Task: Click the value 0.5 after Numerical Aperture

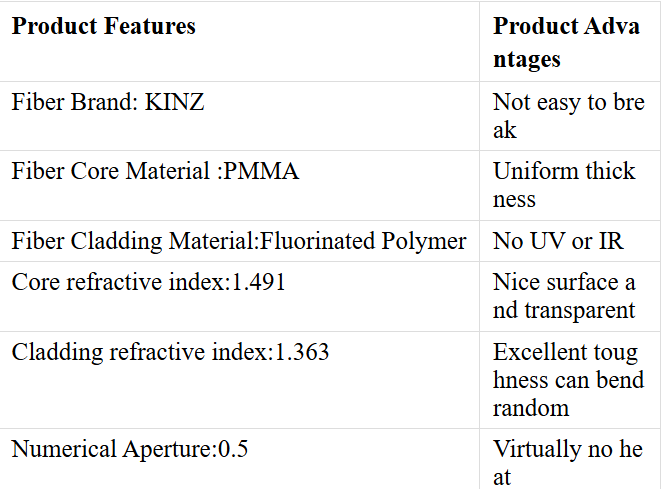Action: [x=233, y=449]
